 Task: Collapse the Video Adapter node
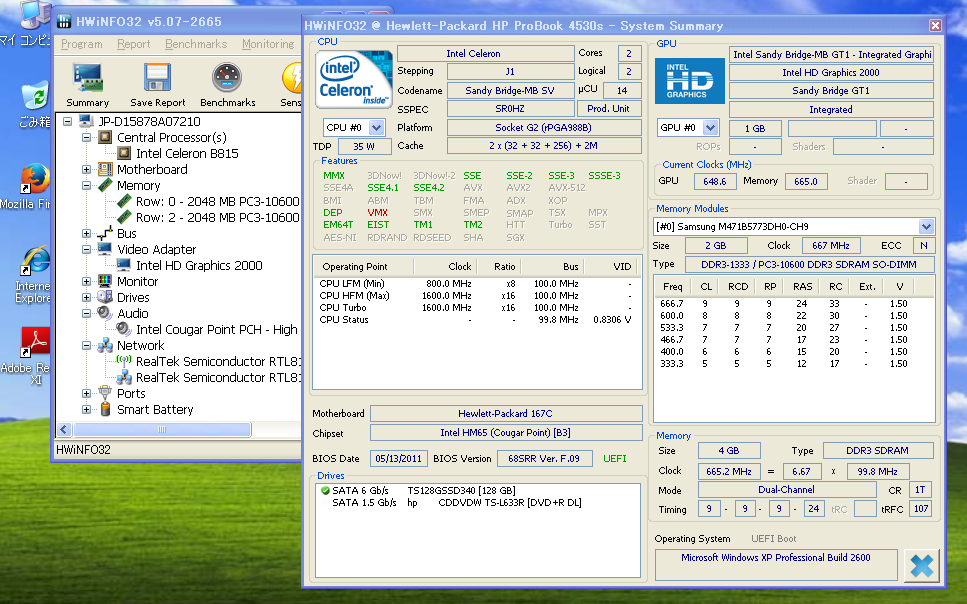click(x=86, y=249)
